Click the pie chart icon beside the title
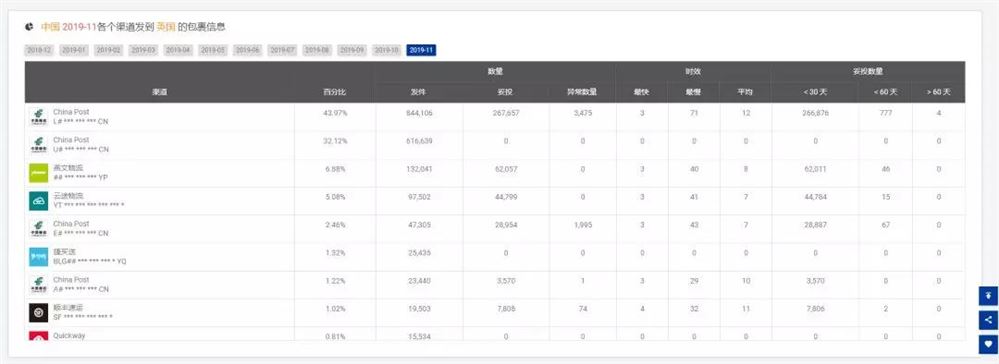999x364 pixels. [x=29, y=27]
